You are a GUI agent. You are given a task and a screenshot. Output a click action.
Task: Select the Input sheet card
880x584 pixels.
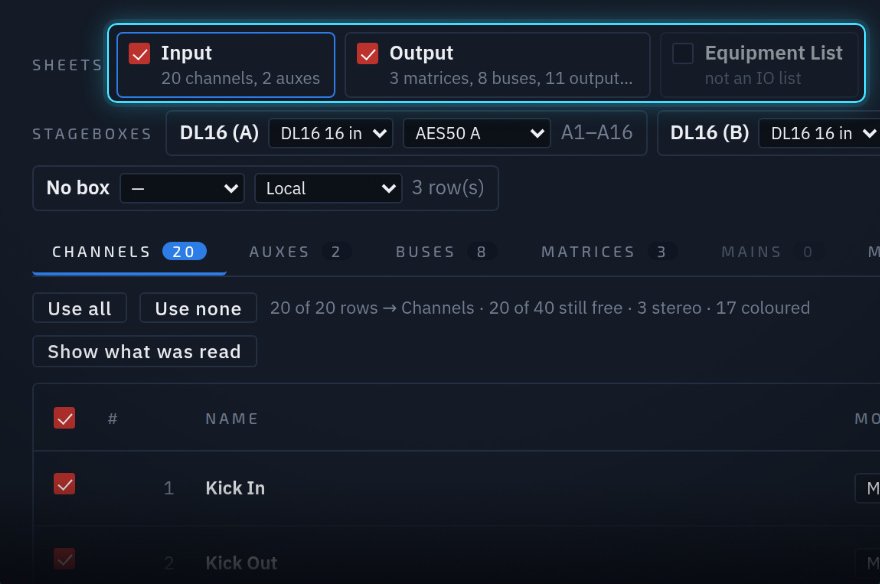click(x=226, y=65)
